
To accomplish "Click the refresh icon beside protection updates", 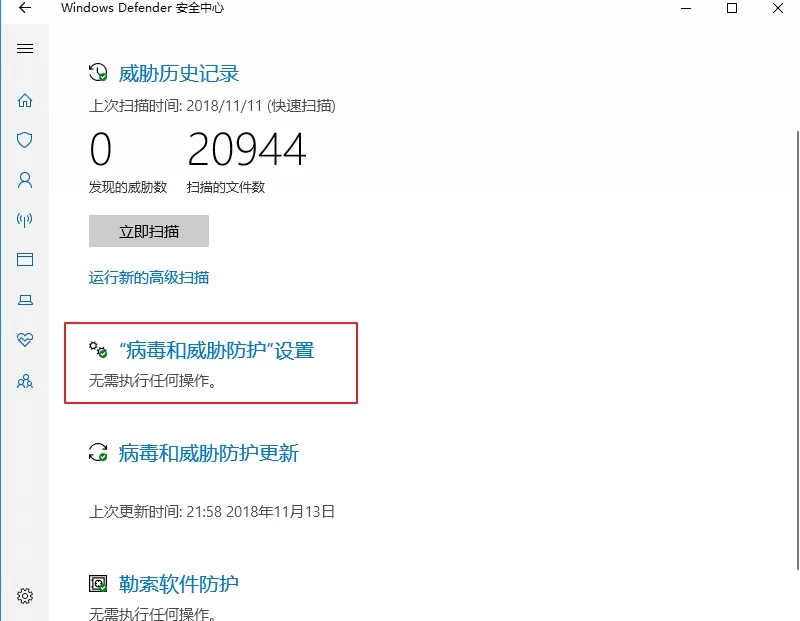I will (x=98, y=453).
